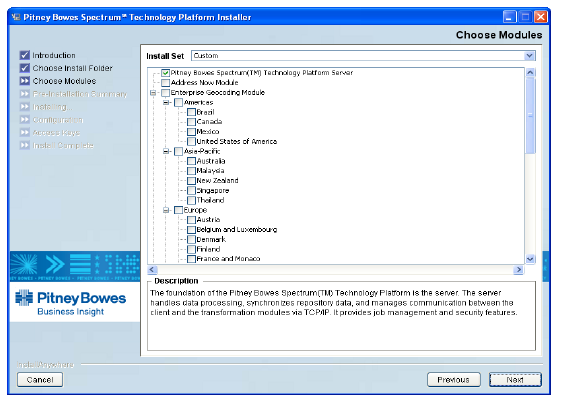Image resolution: width=563 pixels, height=409 pixels.
Task: Select the Finland checkbox
Action: point(191,249)
